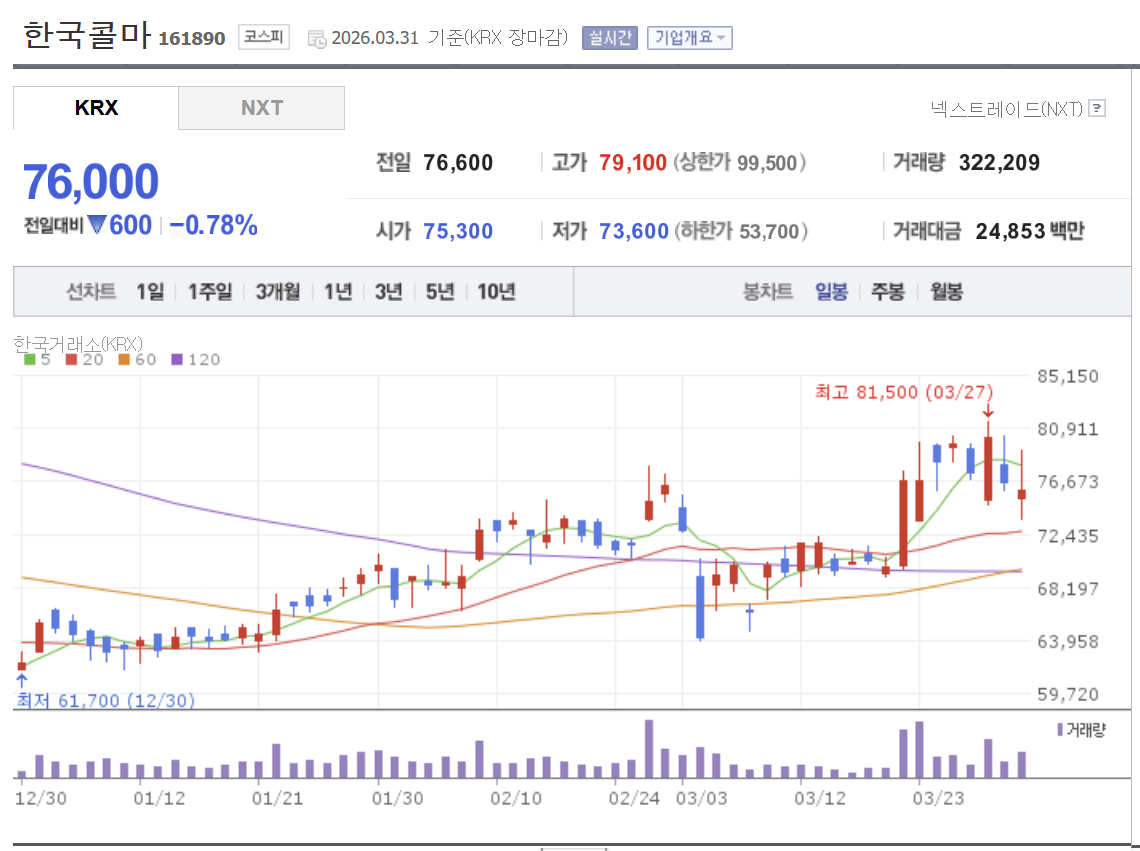Select the 5년 line chart period

pos(440,292)
